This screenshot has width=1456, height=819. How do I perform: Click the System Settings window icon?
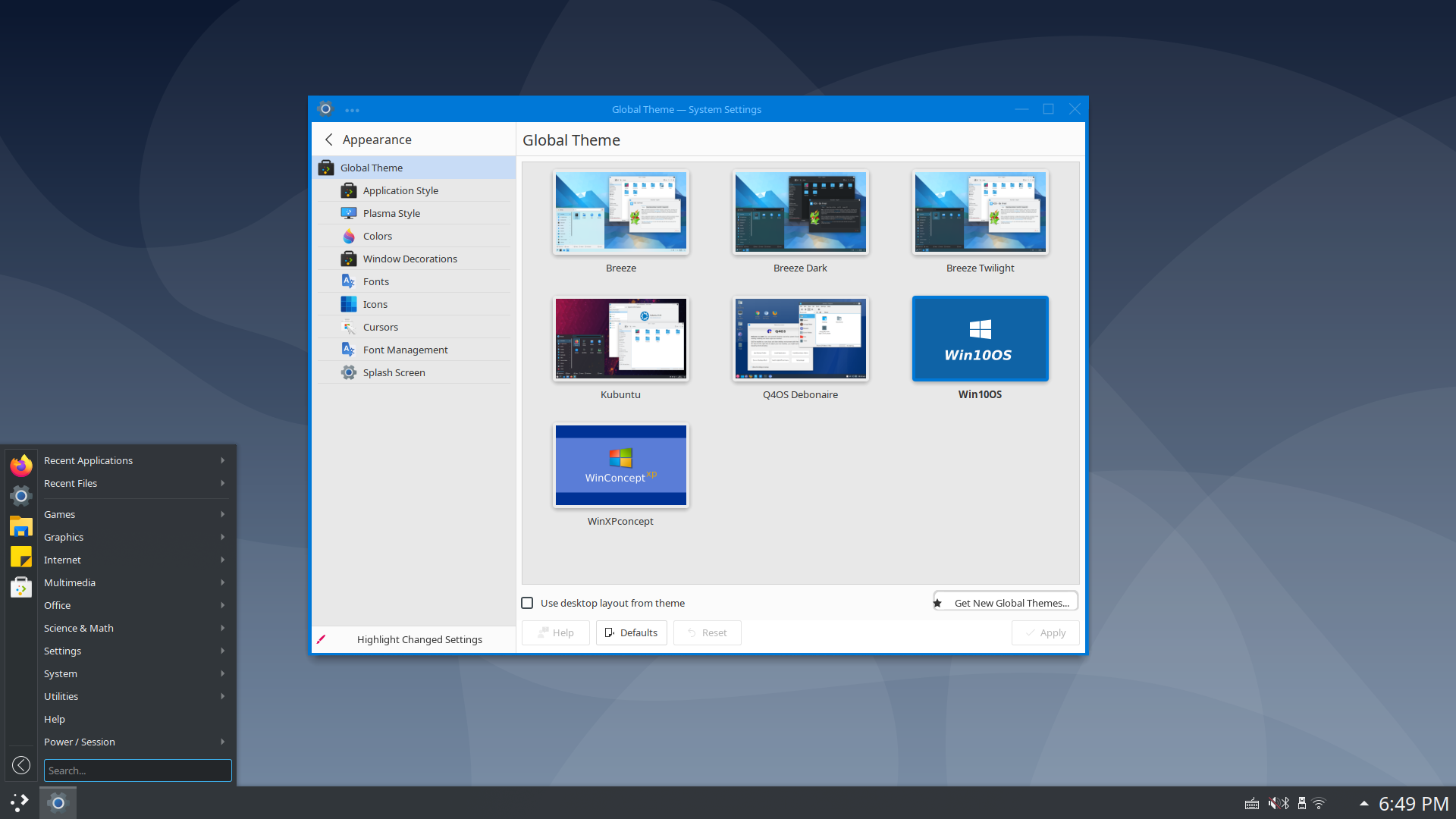pyautogui.click(x=325, y=109)
